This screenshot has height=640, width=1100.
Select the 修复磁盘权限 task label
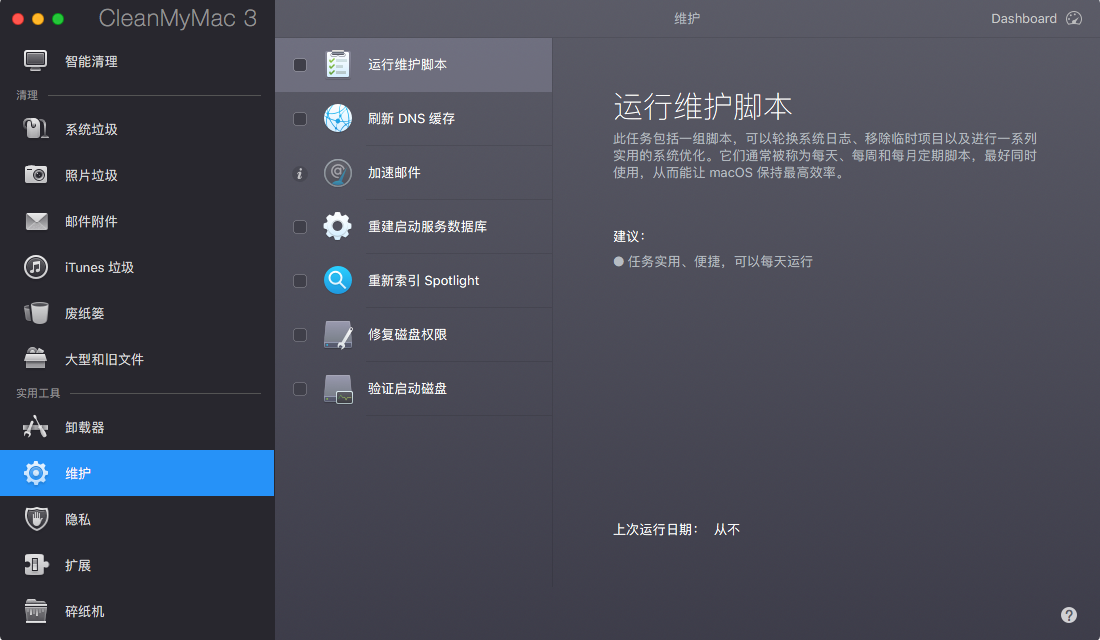point(407,335)
